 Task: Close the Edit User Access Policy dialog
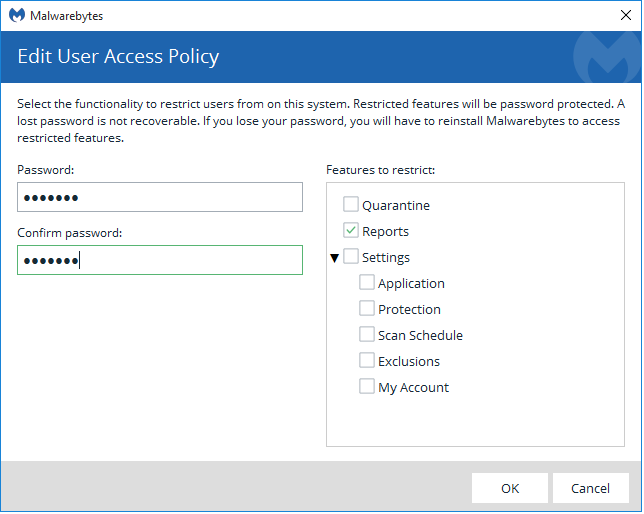627,16
